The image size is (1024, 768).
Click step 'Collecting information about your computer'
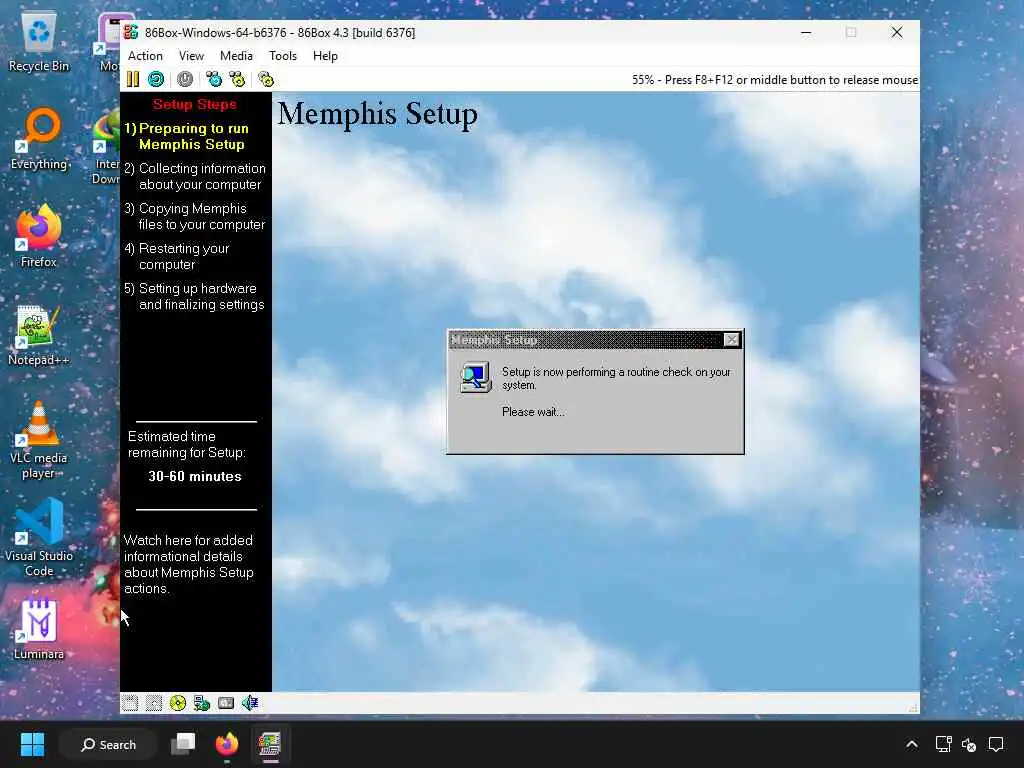(195, 176)
